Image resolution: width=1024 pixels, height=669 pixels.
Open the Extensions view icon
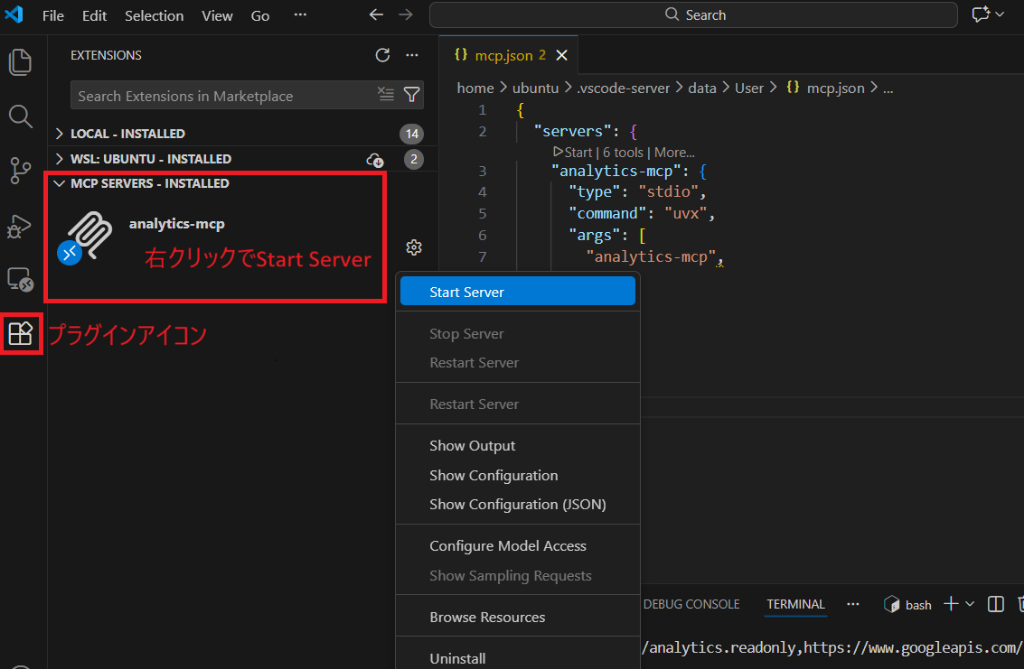(20, 334)
